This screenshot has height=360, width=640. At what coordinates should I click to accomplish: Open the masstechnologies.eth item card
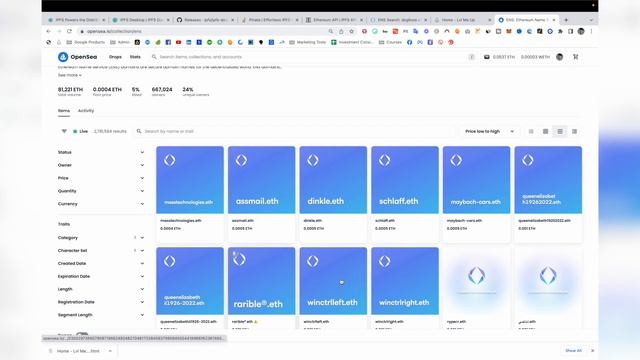(x=190, y=194)
